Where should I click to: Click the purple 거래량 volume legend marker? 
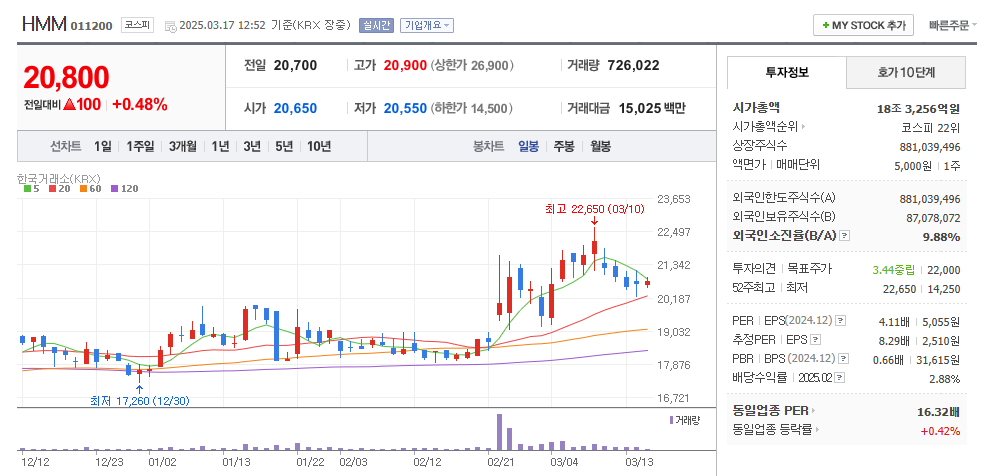pos(672,420)
